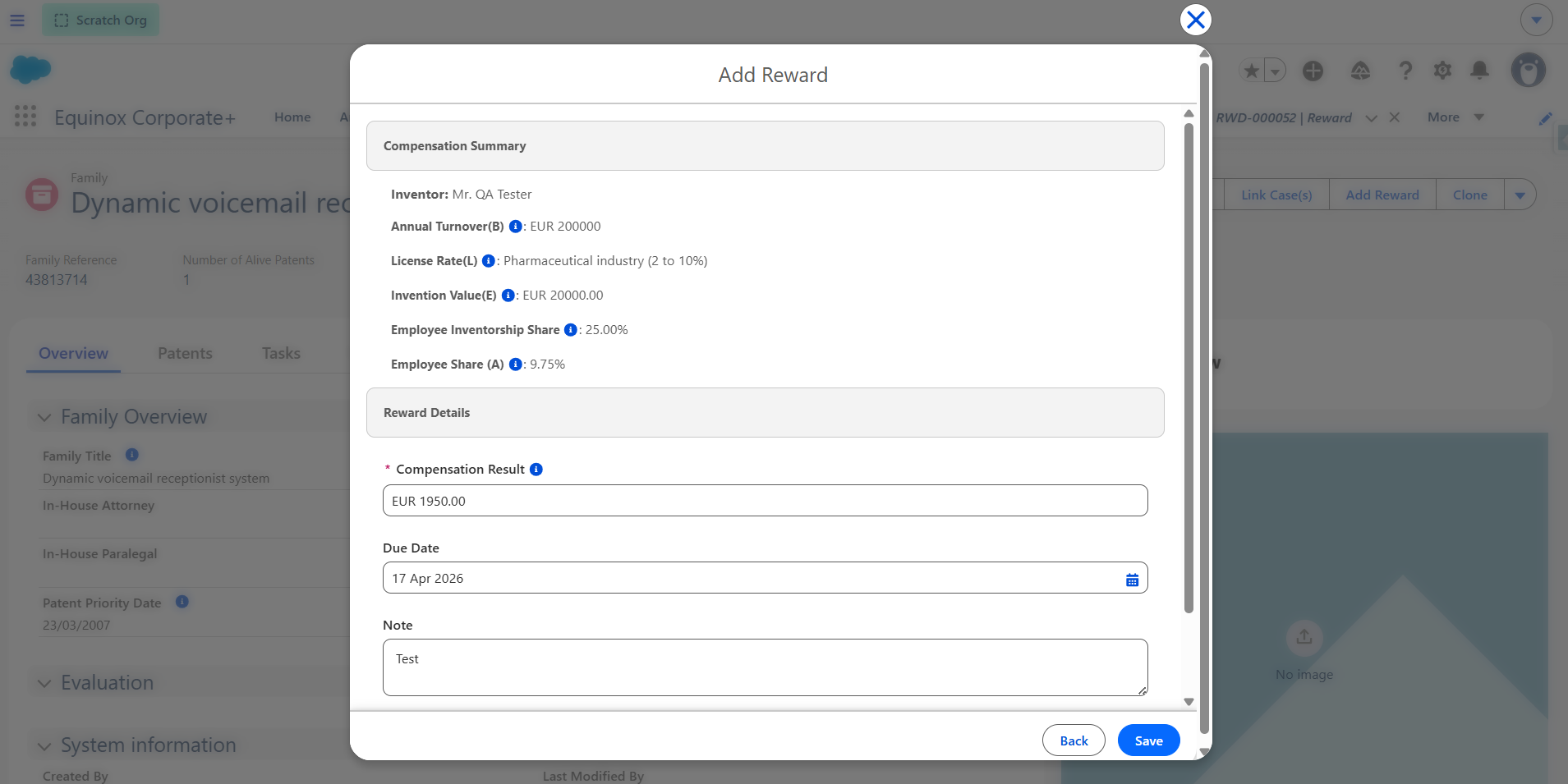The width and height of the screenshot is (1568, 784).
Task: Select the RWD-000052 | Reward tab
Action: coord(1284,118)
